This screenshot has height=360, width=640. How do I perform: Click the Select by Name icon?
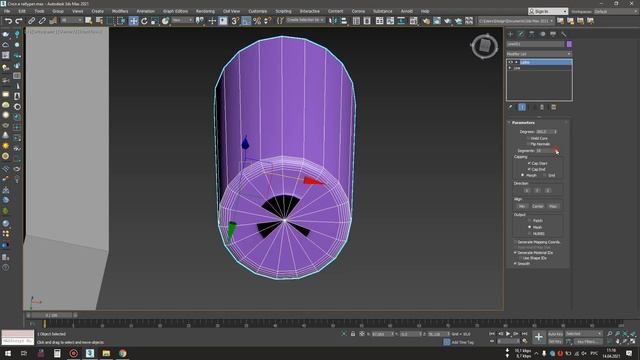click(x=99, y=21)
